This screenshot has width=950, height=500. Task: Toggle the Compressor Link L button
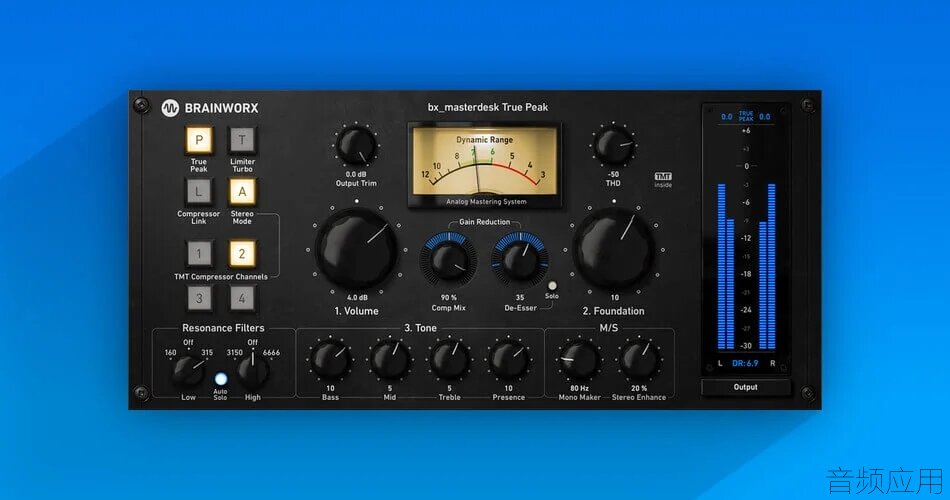coord(199,192)
